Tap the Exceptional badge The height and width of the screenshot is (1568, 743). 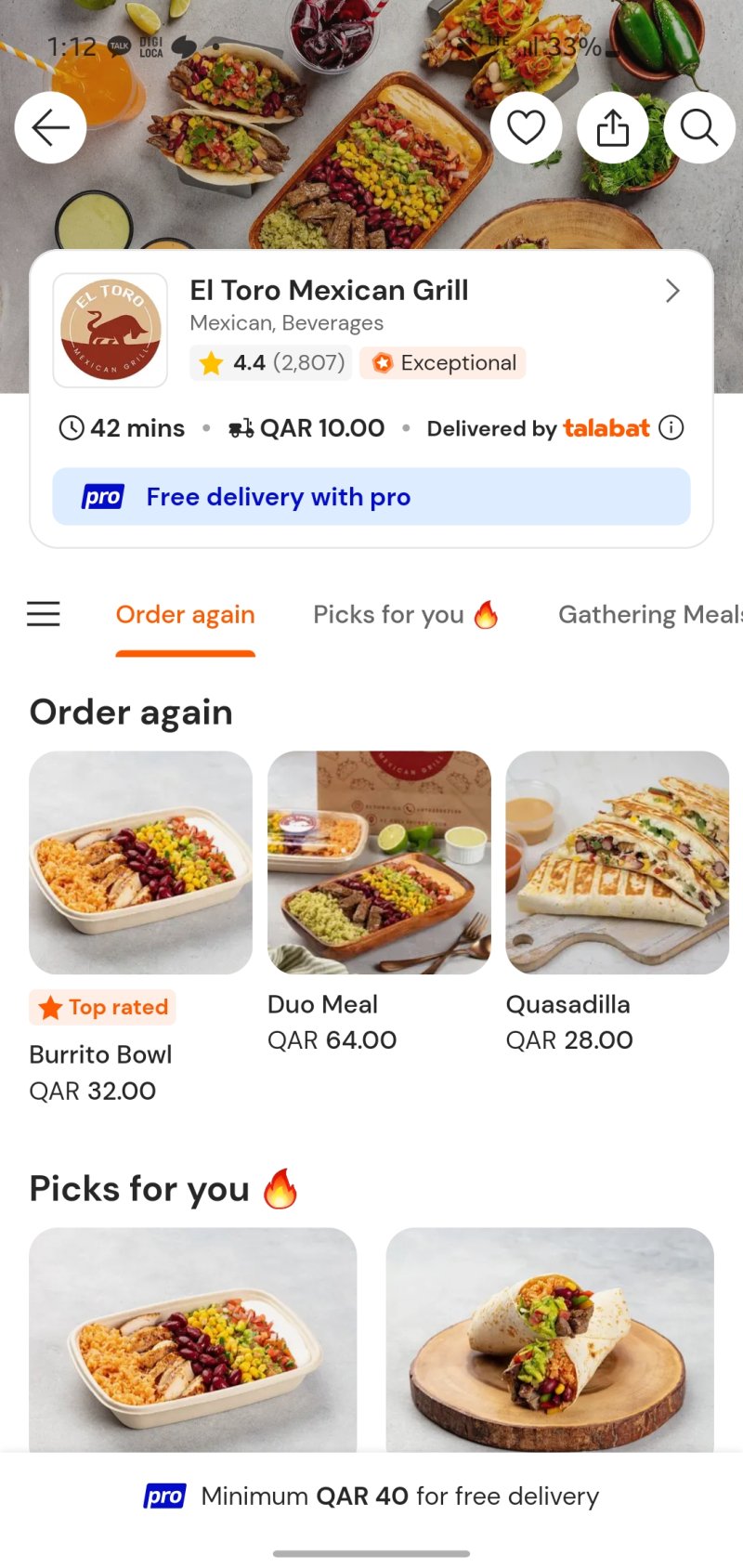point(444,362)
